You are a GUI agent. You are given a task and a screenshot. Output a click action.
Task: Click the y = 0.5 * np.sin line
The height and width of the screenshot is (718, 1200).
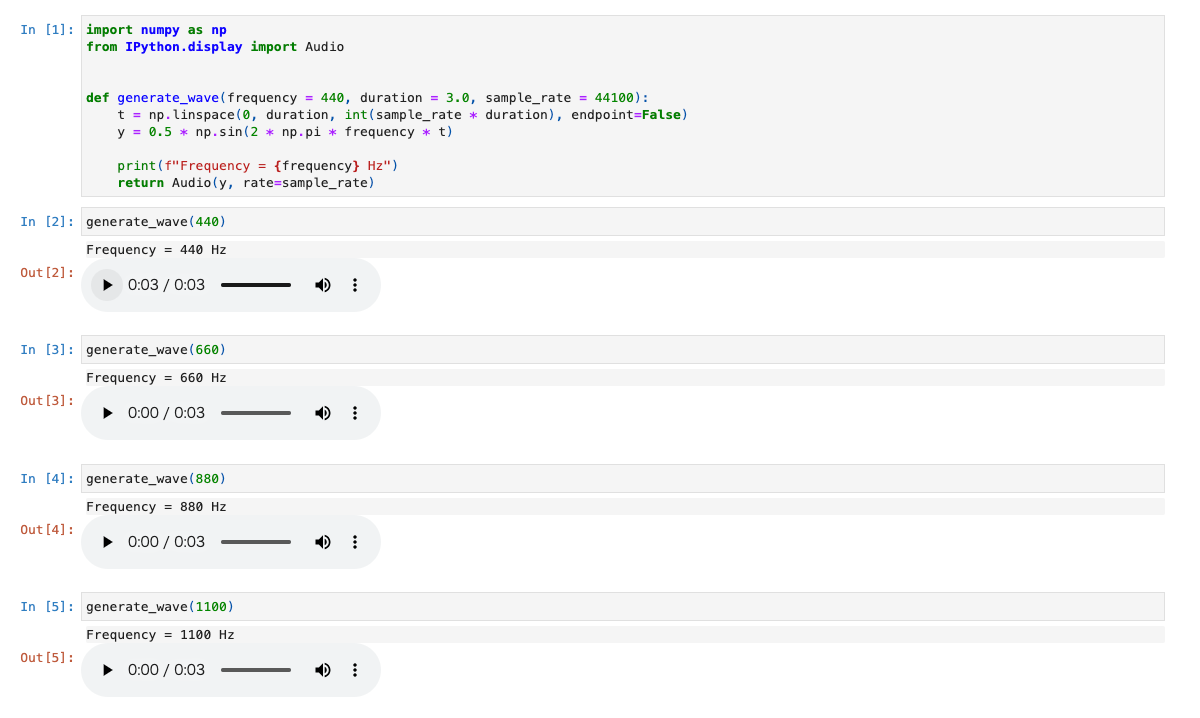[285, 132]
